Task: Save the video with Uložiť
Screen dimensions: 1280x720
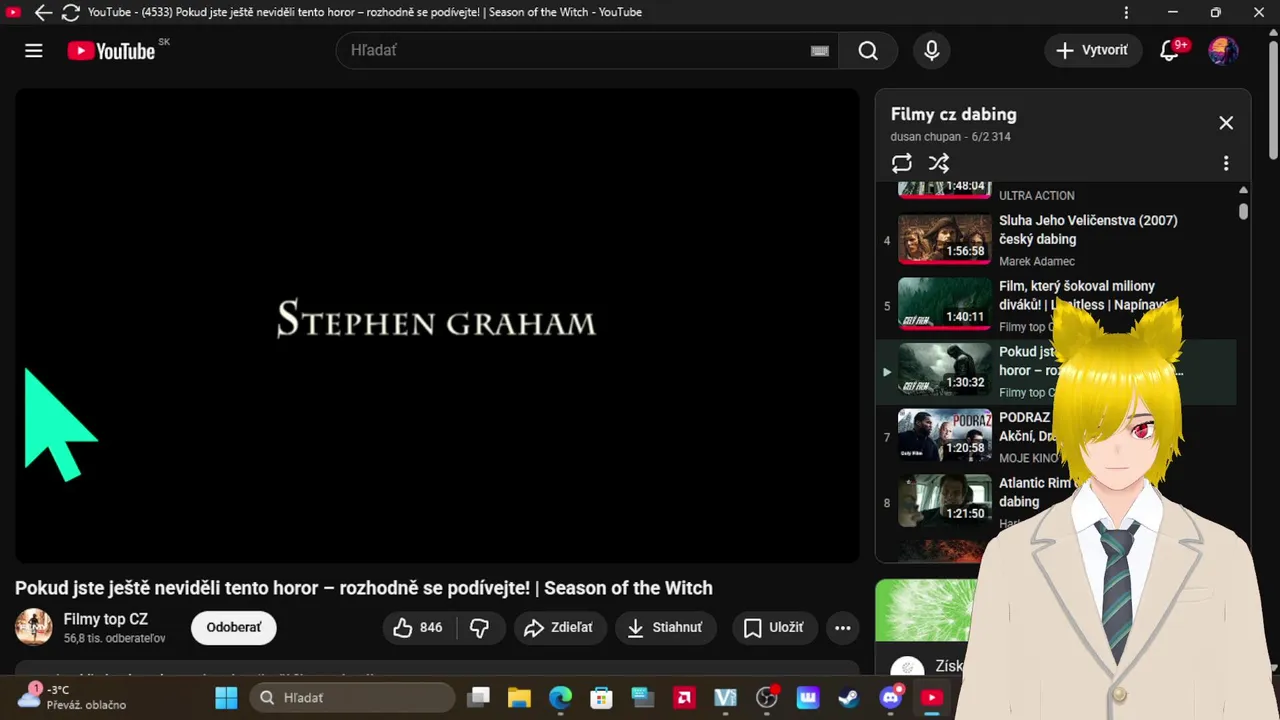Action: point(774,627)
